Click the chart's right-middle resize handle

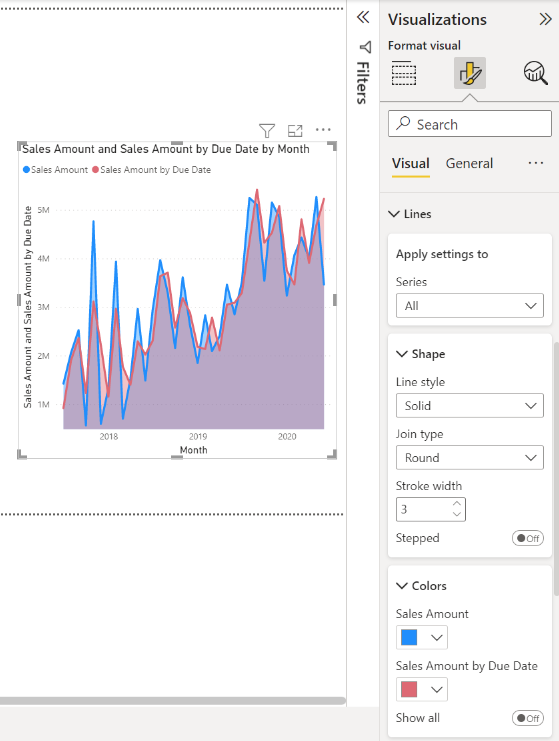coord(335,300)
